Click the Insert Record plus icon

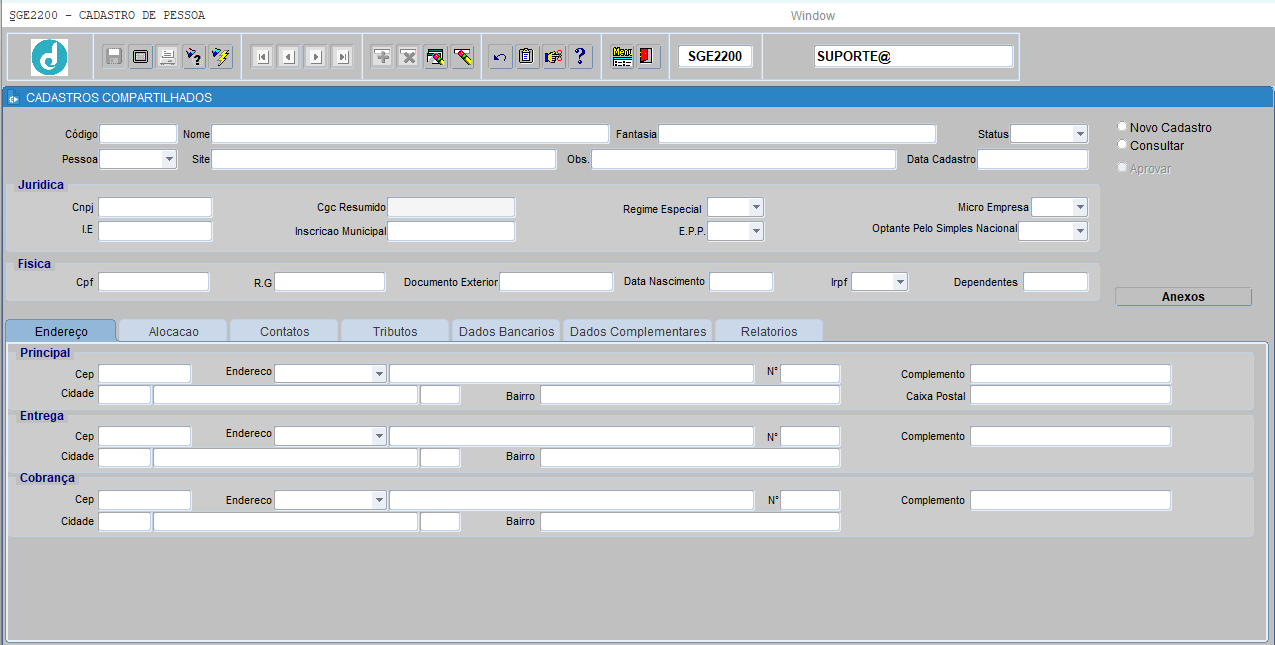coord(382,57)
